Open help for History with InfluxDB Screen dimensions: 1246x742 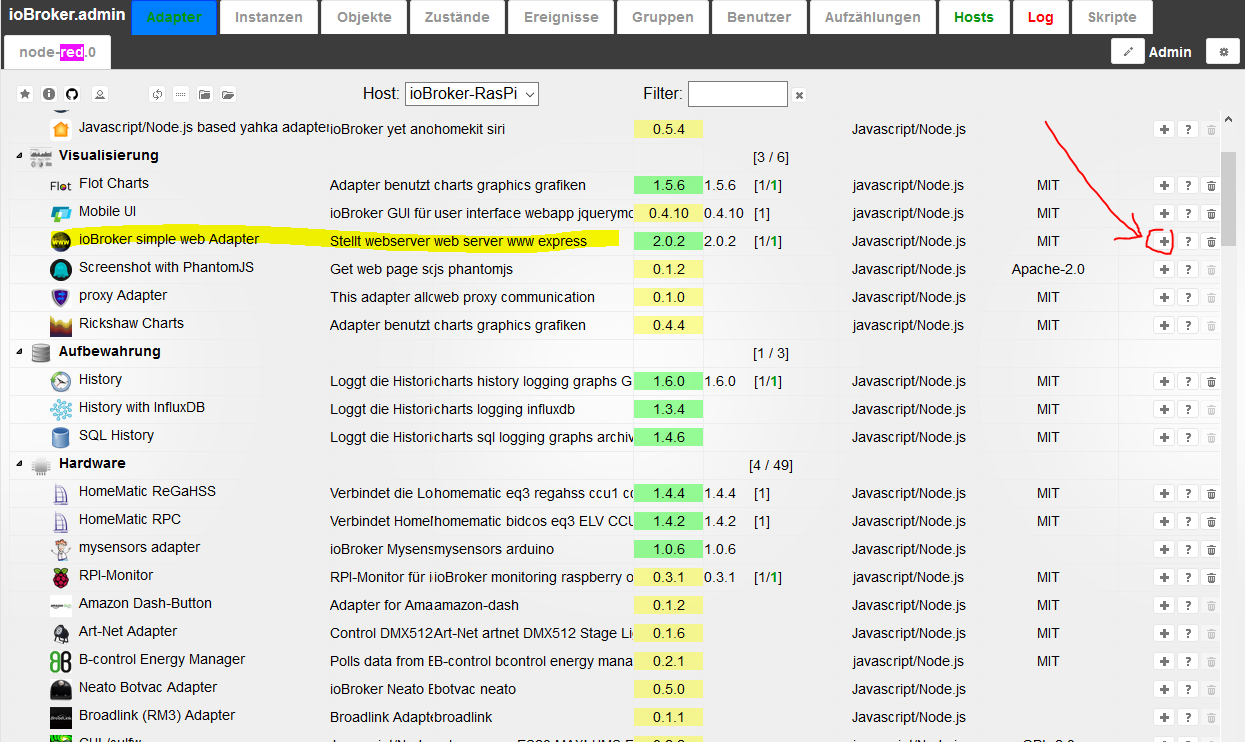1188,409
